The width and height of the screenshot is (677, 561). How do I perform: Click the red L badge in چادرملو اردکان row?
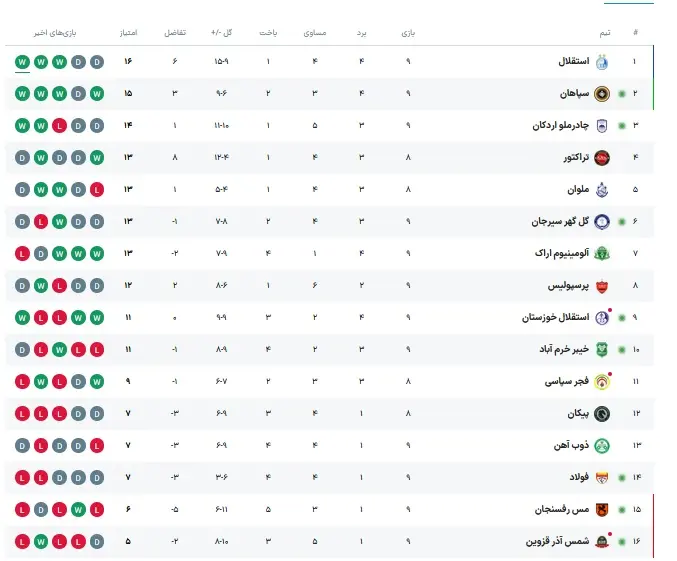tap(60, 126)
